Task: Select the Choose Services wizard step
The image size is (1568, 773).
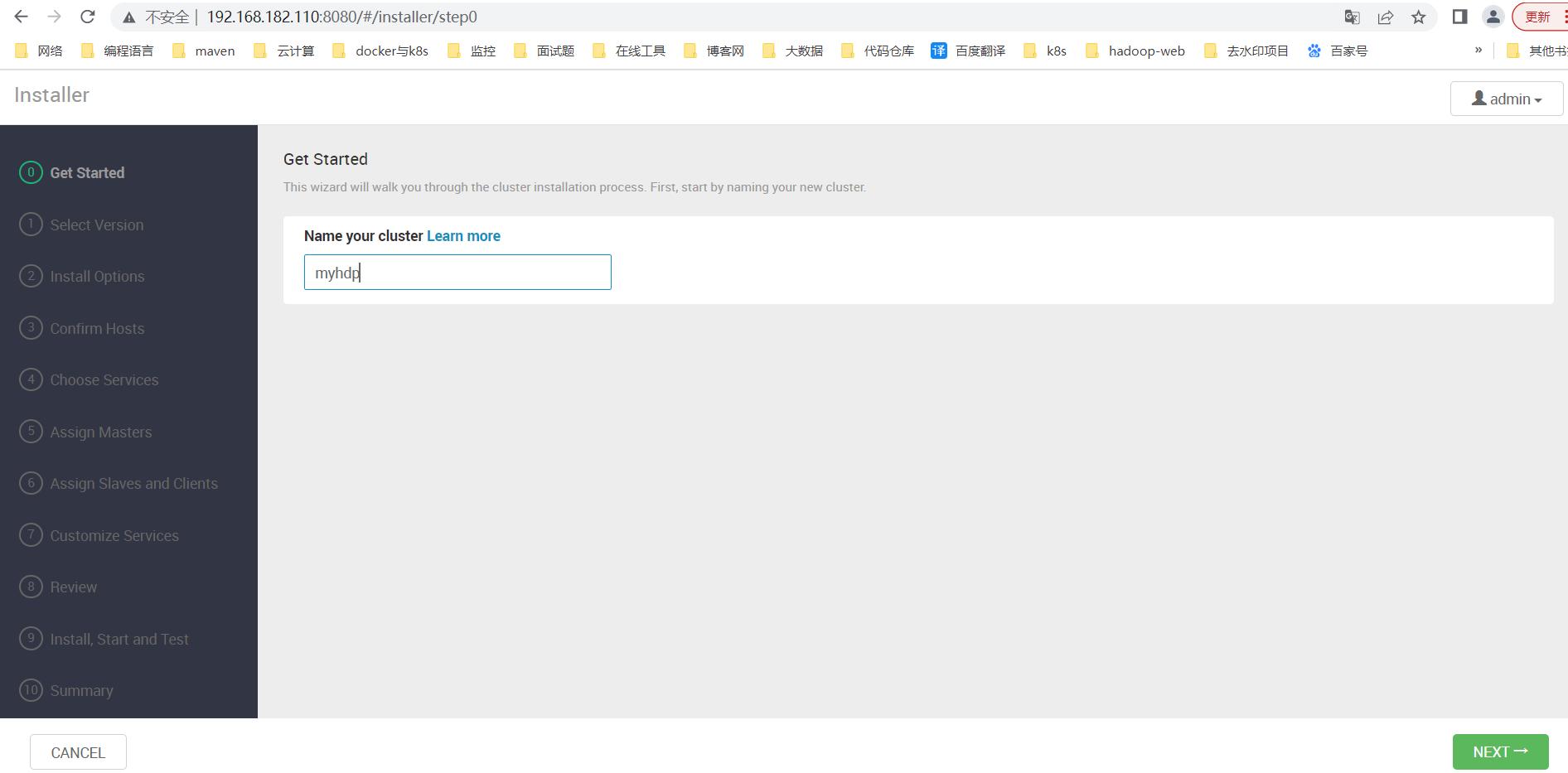Action: (89, 379)
